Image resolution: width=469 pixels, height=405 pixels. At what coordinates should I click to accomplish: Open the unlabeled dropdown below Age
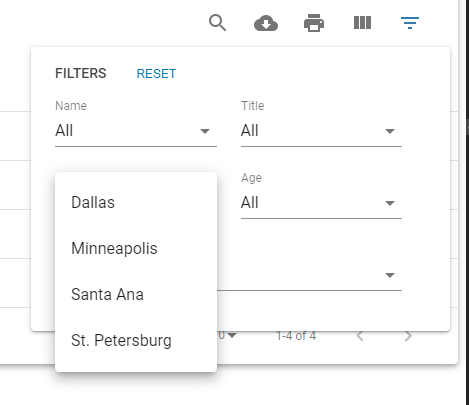point(309,275)
